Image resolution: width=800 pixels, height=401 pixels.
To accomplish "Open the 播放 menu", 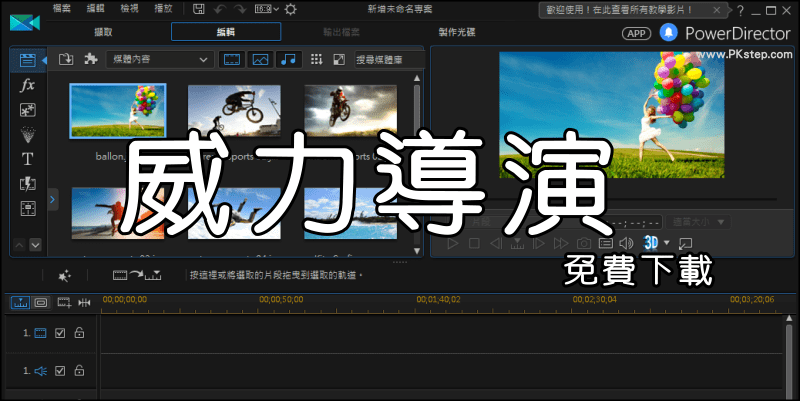I will [163, 9].
